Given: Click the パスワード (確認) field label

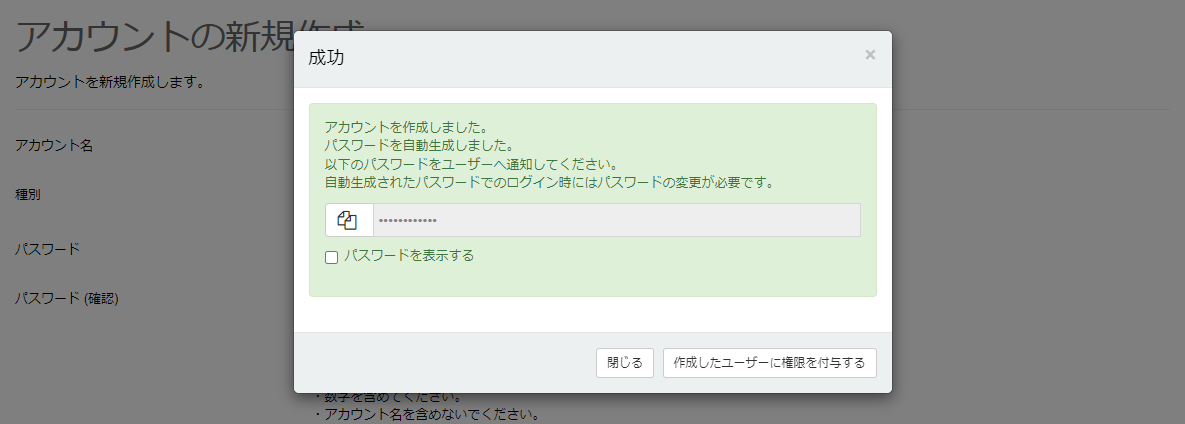Looking at the screenshot, I should pos(67,298).
